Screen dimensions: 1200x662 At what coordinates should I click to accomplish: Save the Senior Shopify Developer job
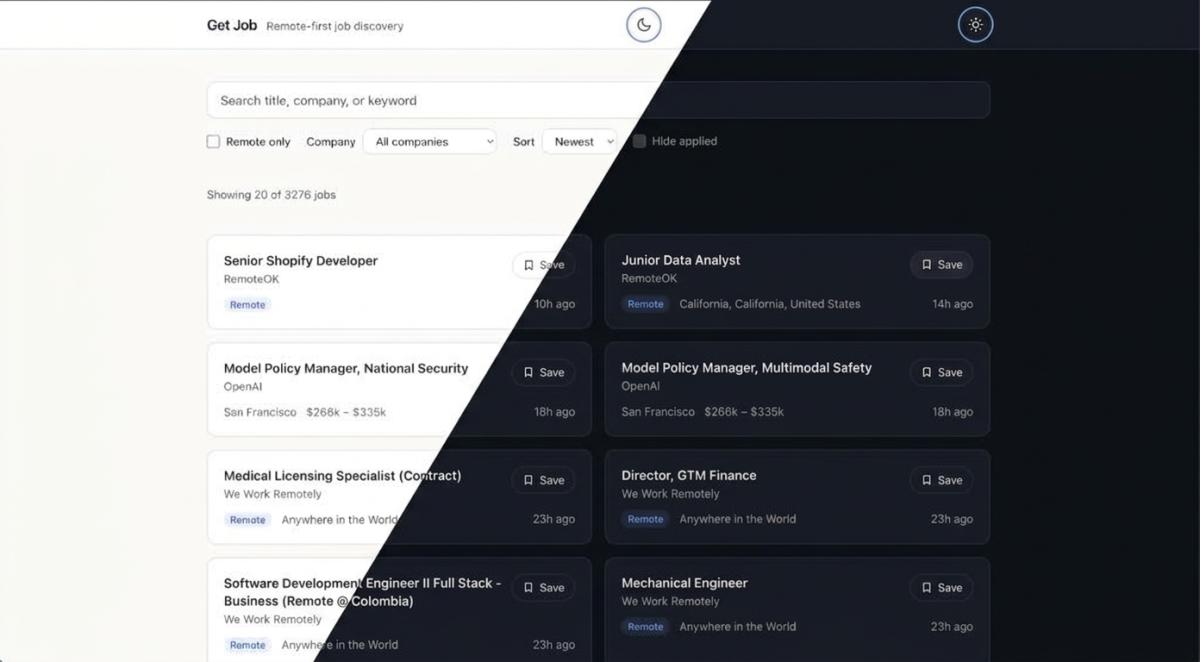click(543, 265)
